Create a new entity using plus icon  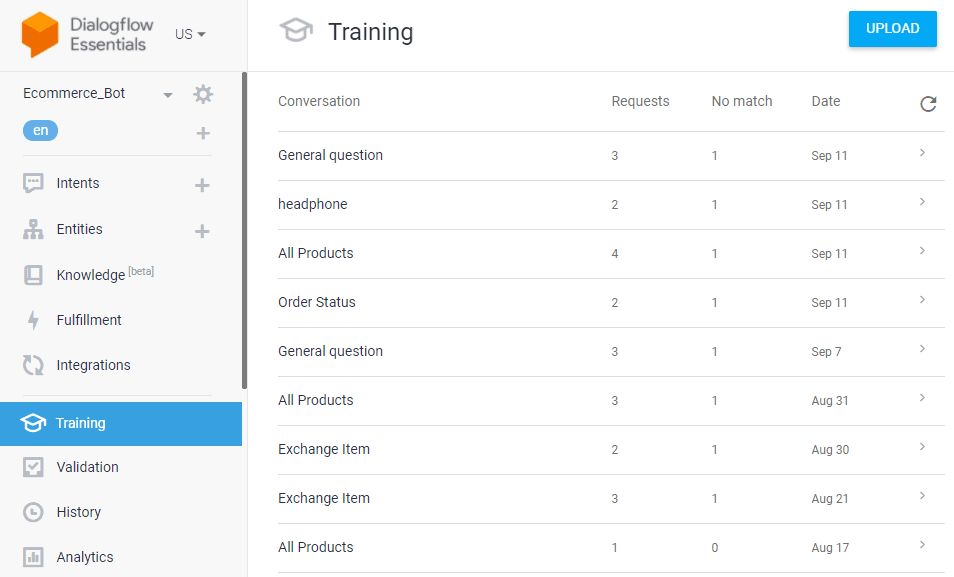pyautogui.click(x=202, y=231)
